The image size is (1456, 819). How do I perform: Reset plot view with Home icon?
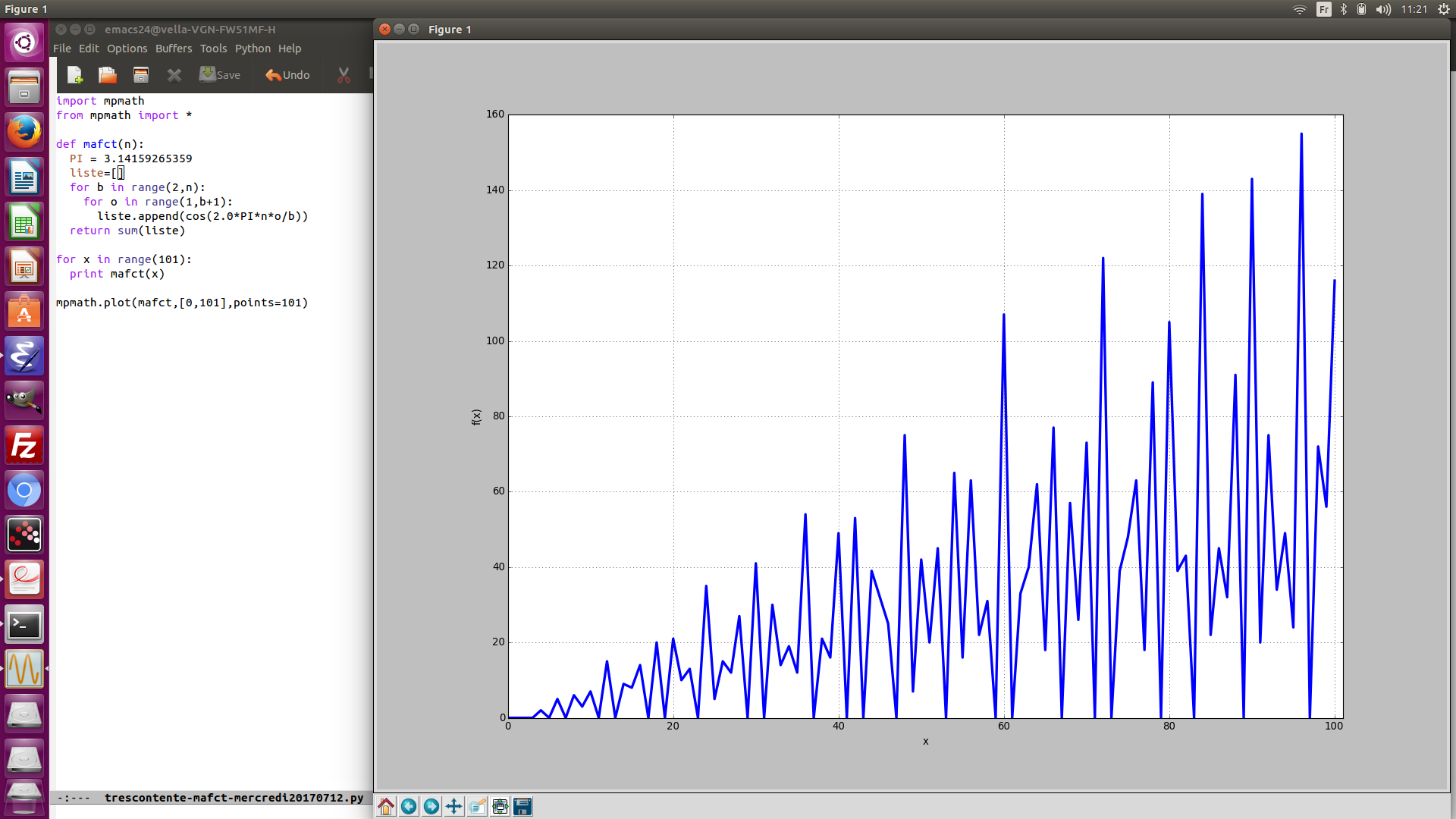pyautogui.click(x=386, y=806)
